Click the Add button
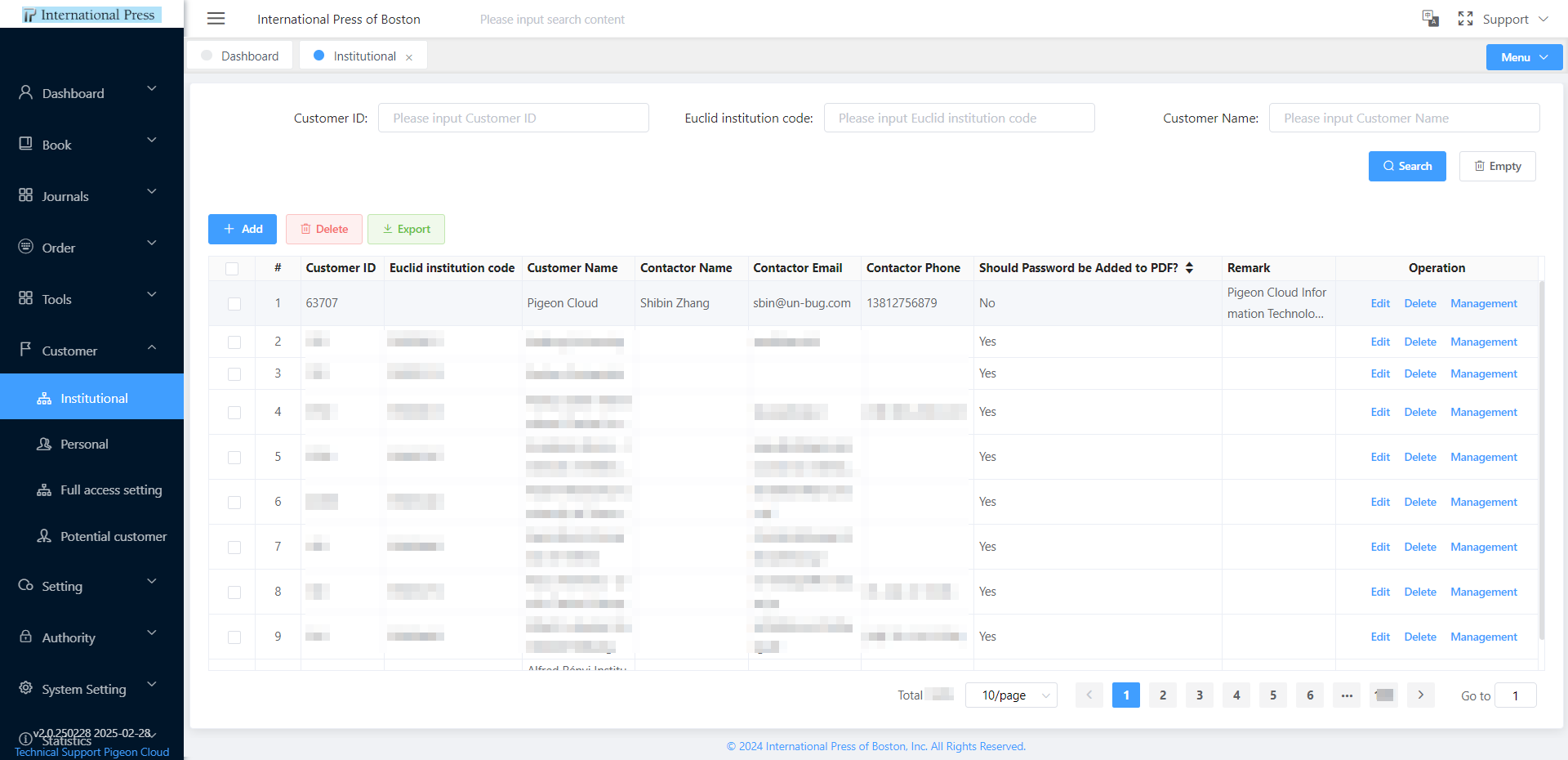This screenshot has height=760, width=1568. pyautogui.click(x=243, y=229)
